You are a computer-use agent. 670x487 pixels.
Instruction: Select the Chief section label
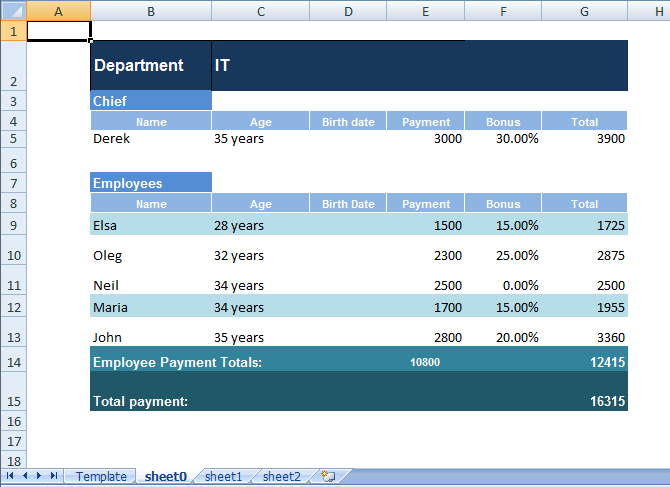151,101
